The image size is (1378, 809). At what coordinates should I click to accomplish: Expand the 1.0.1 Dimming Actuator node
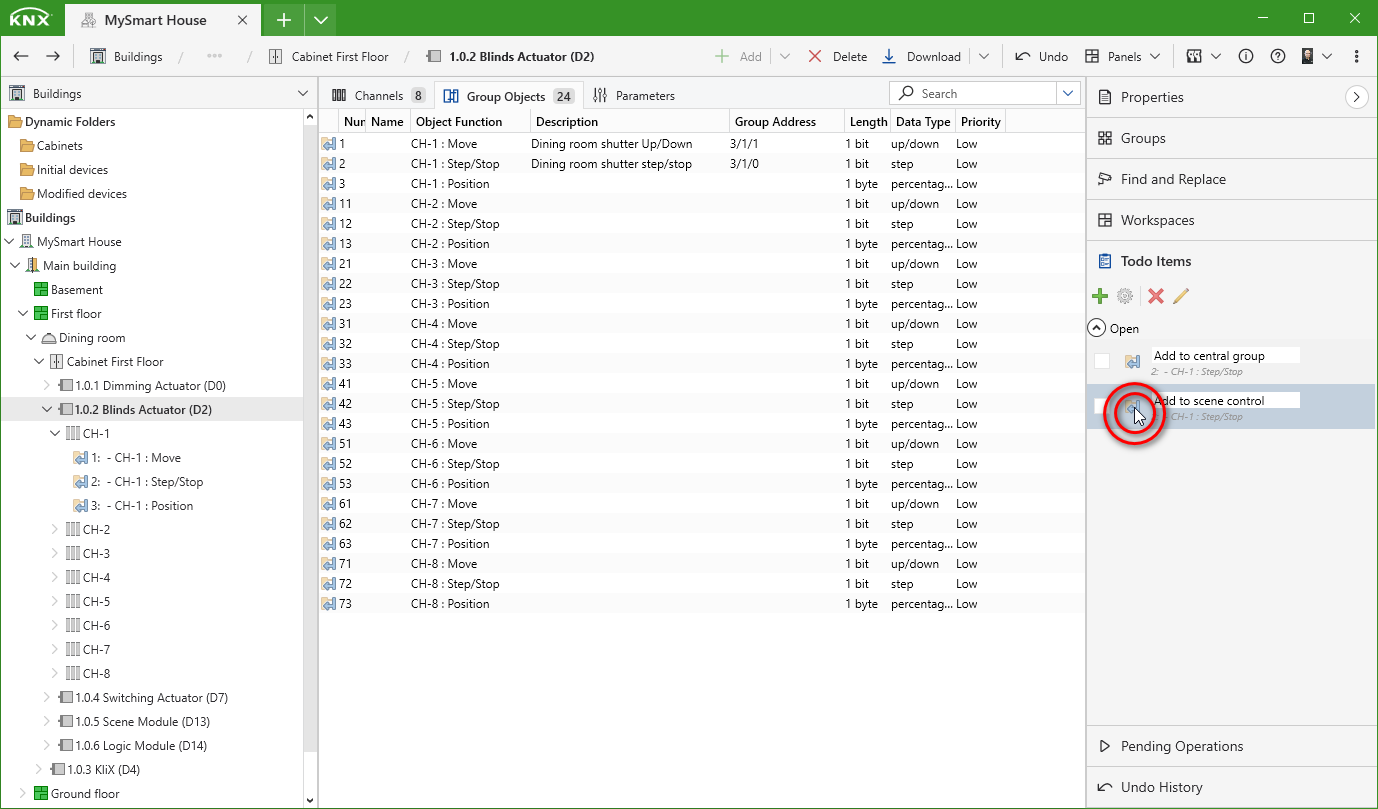[46, 386]
